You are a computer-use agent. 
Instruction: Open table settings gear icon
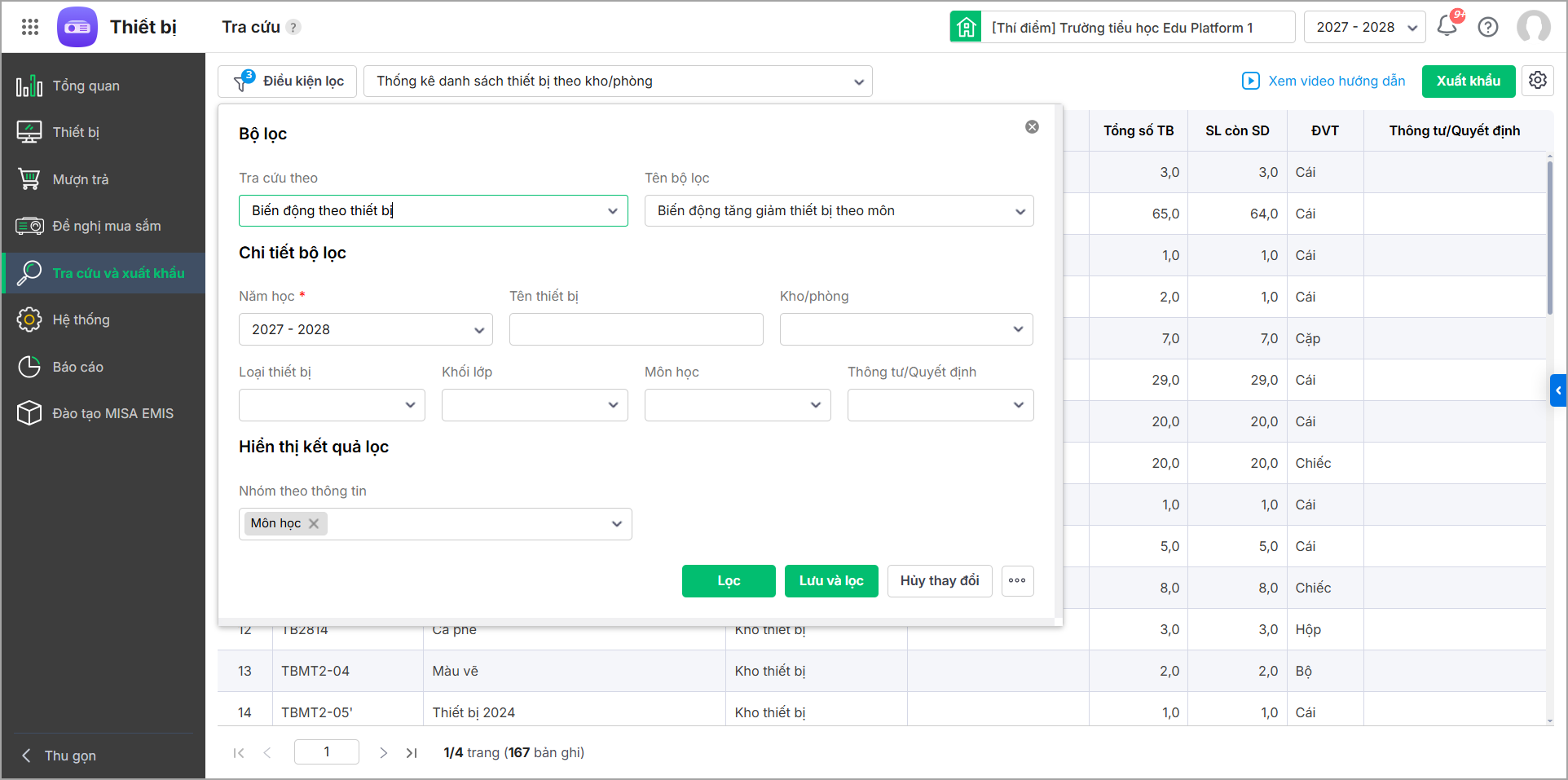(1538, 81)
